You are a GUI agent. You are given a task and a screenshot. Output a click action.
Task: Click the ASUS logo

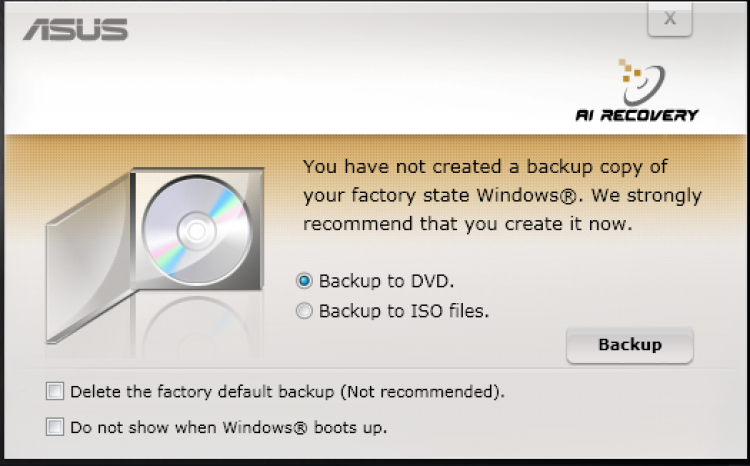tap(76, 29)
